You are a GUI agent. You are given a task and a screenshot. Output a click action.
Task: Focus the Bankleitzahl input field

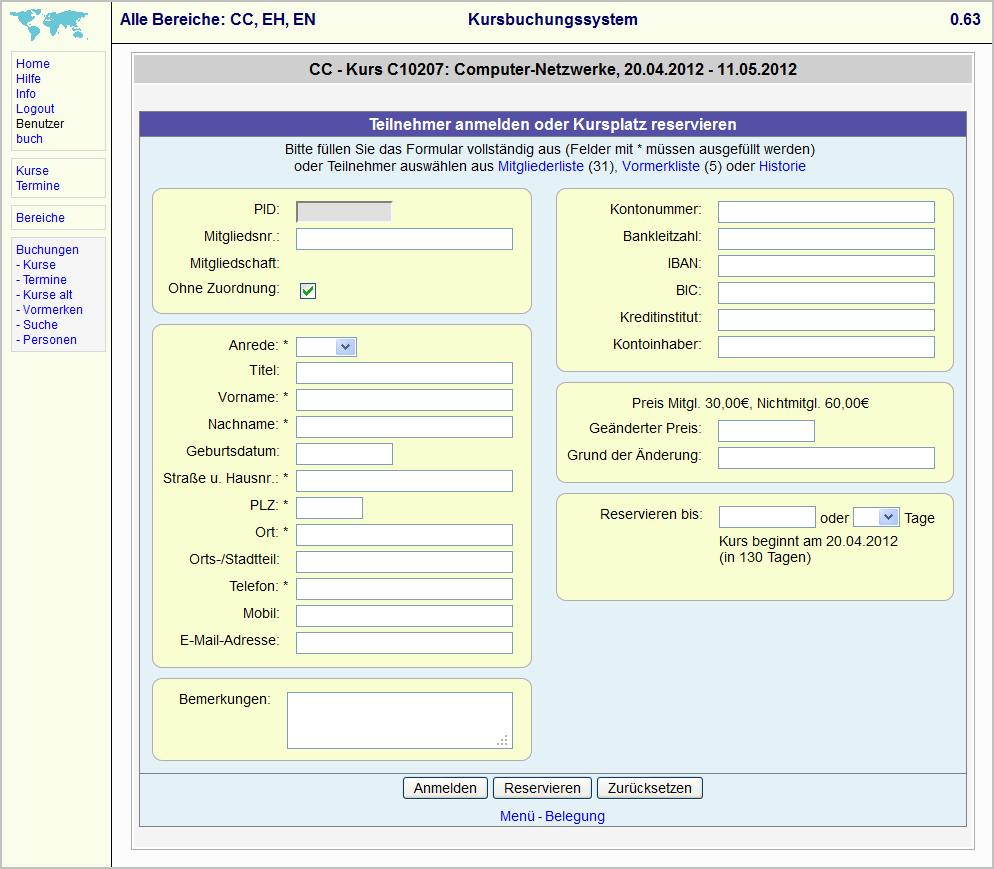point(827,239)
